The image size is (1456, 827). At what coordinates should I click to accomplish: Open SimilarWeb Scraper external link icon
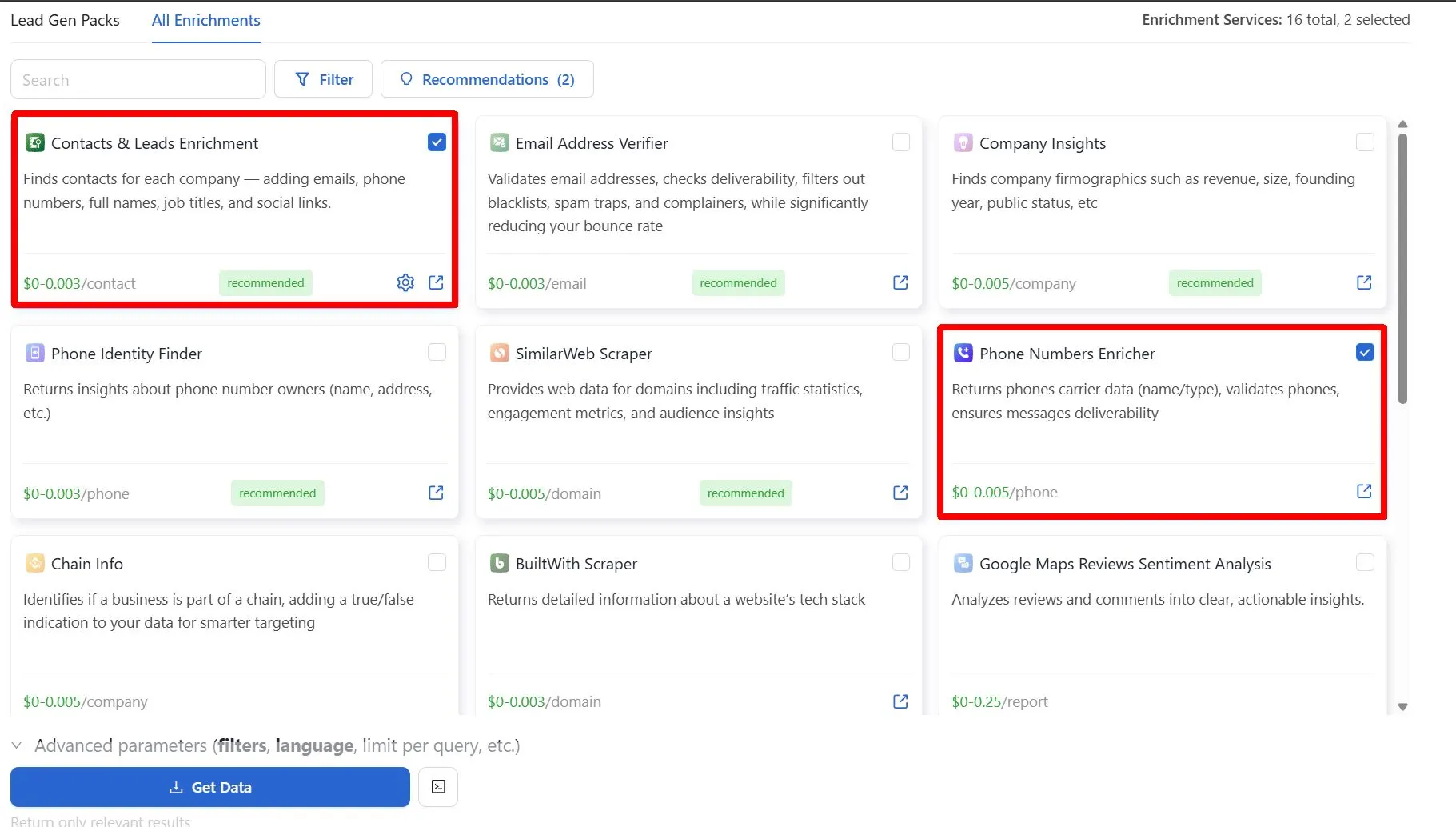click(900, 493)
